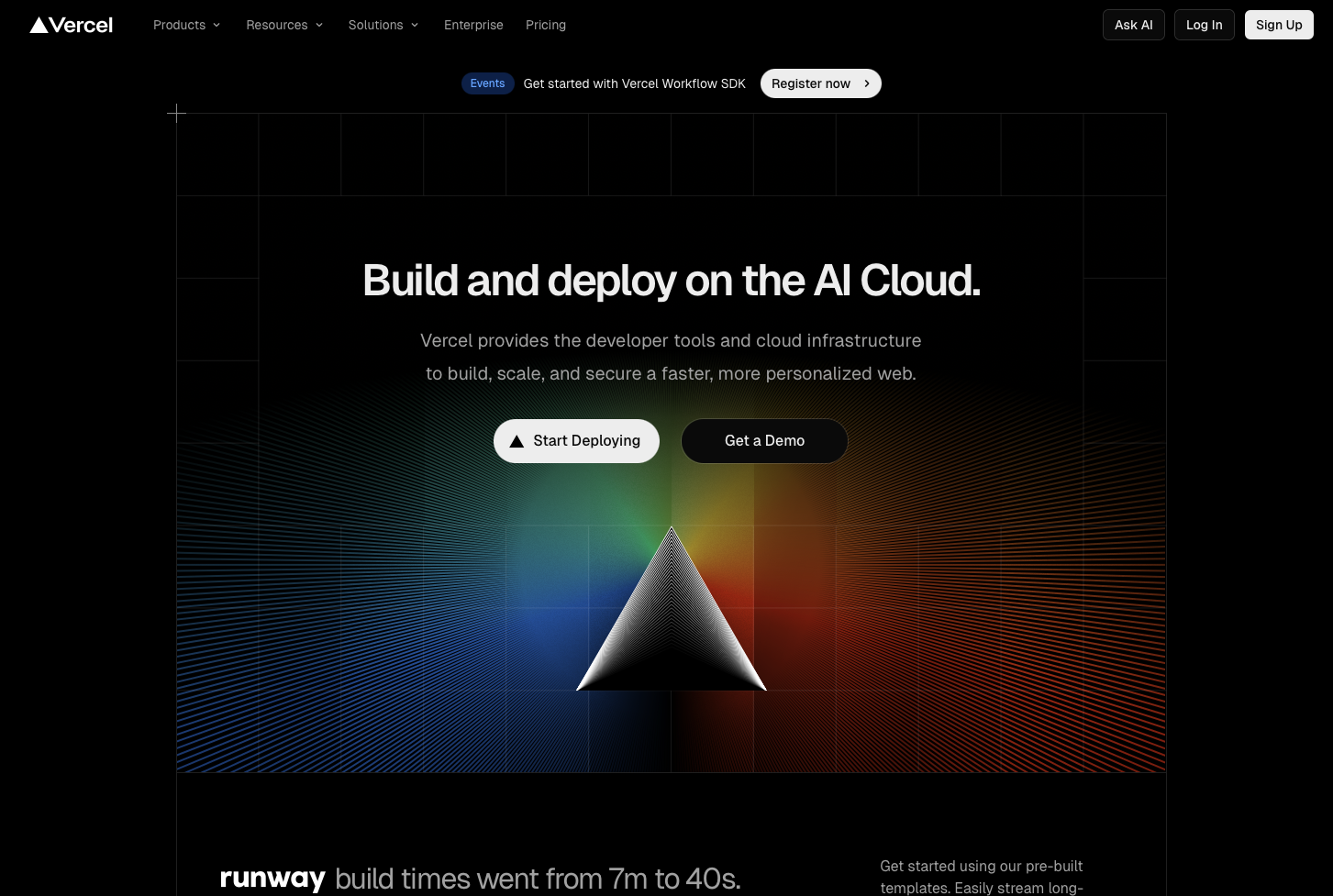The height and width of the screenshot is (896, 1333).
Task: Click the Sign Up button
Action: coord(1279,25)
